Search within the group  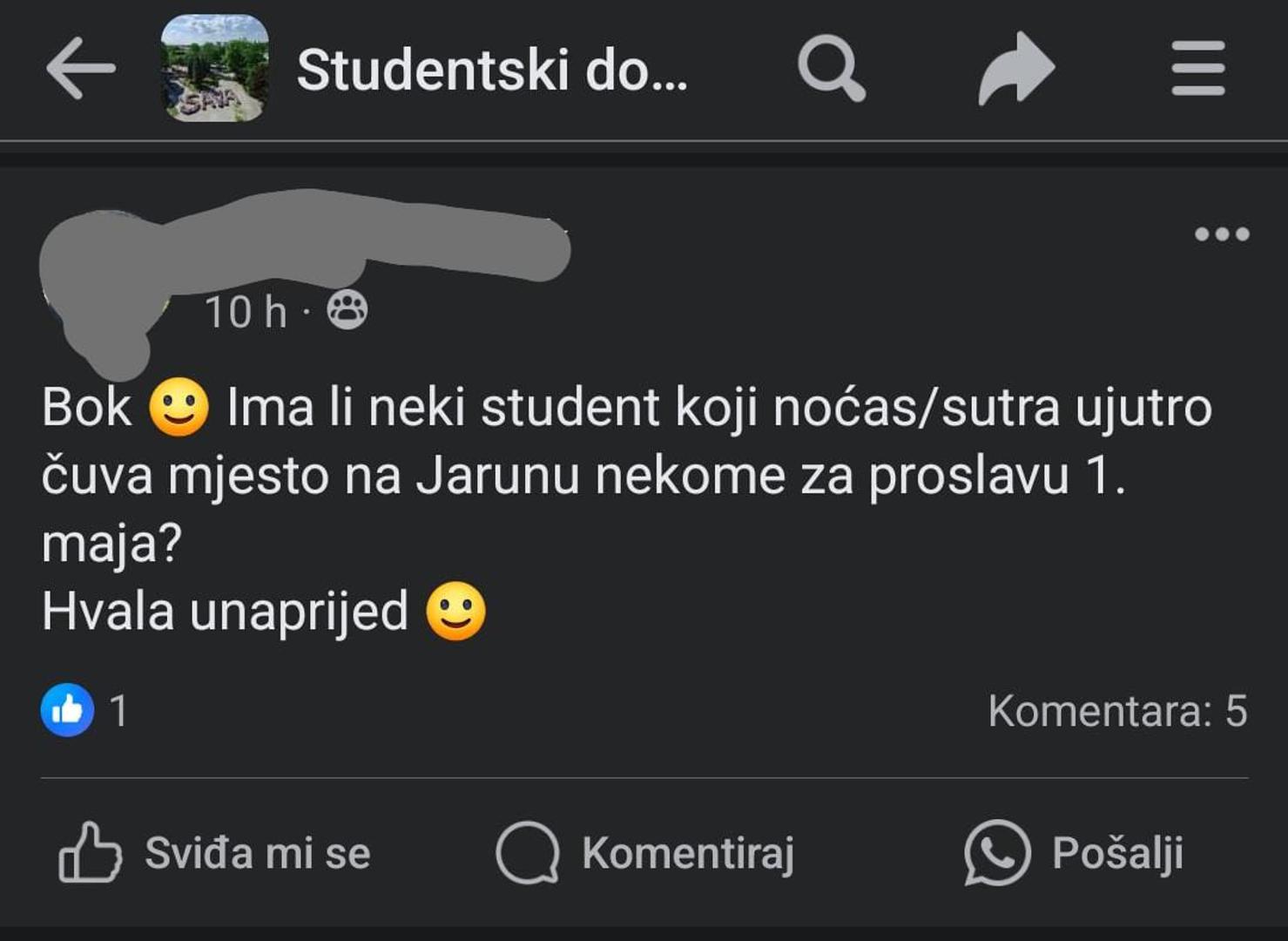(x=831, y=68)
